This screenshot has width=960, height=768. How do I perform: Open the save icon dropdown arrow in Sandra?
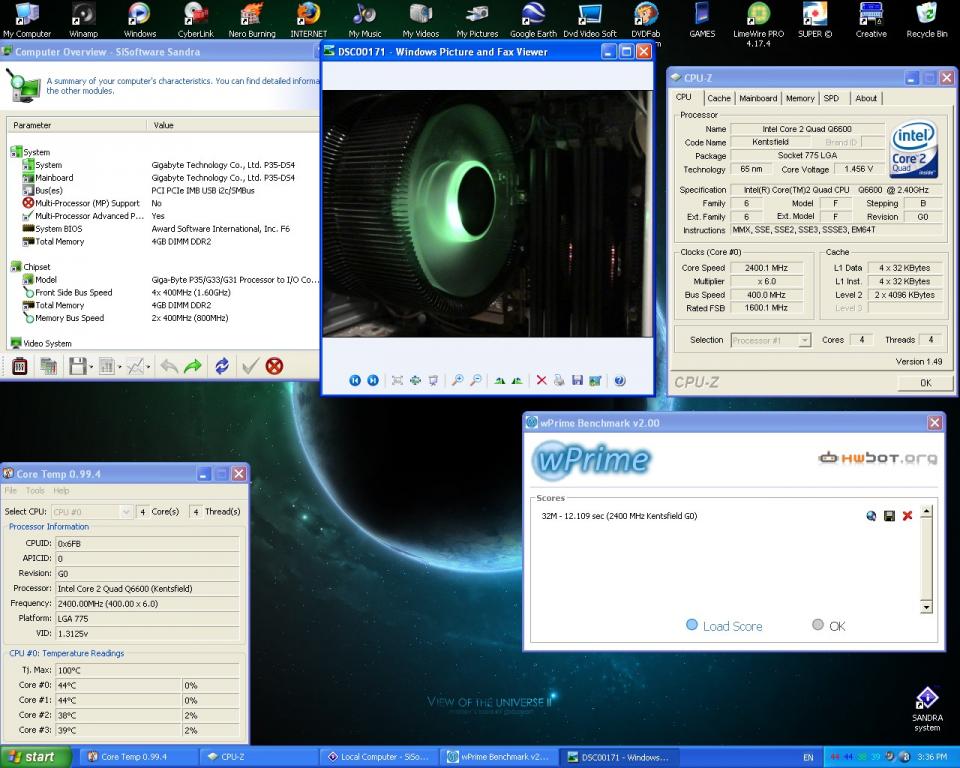point(91,367)
